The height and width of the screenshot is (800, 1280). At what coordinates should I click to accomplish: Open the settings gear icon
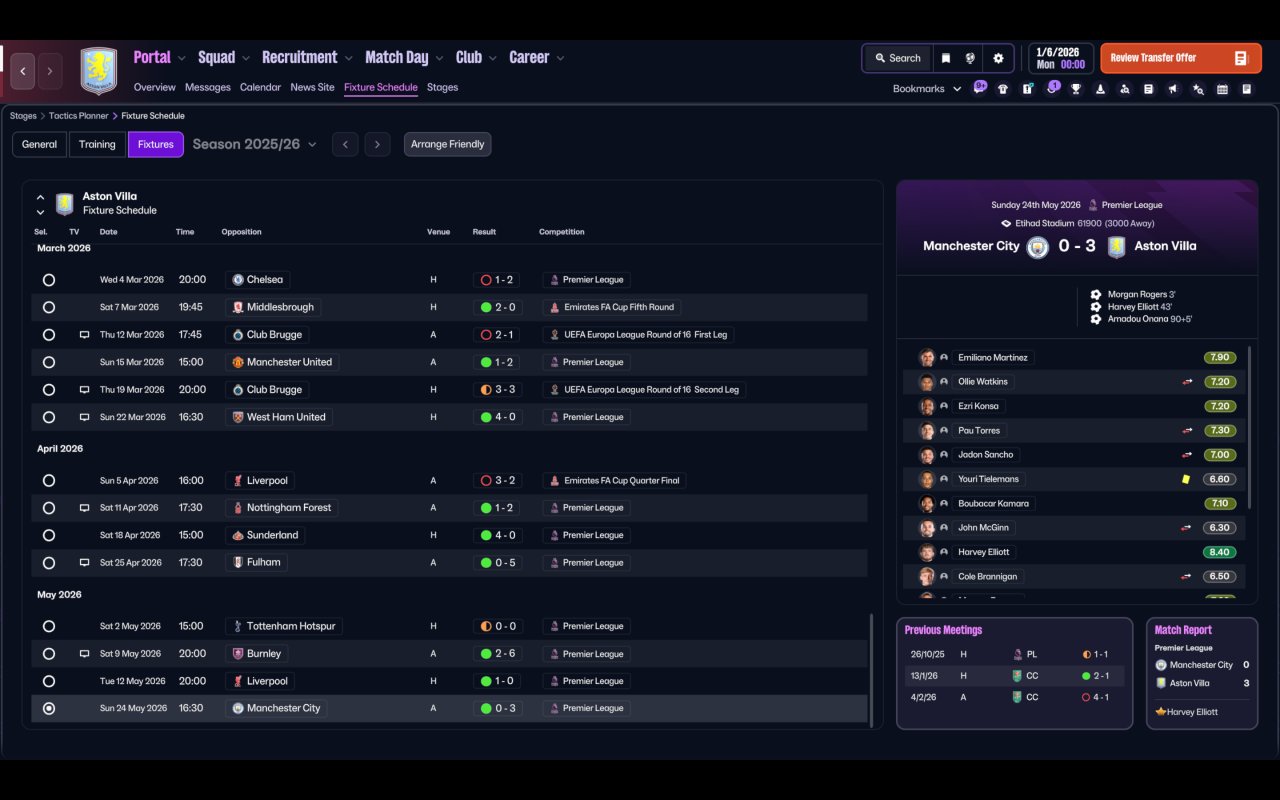pyautogui.click(x=998, y=58)
